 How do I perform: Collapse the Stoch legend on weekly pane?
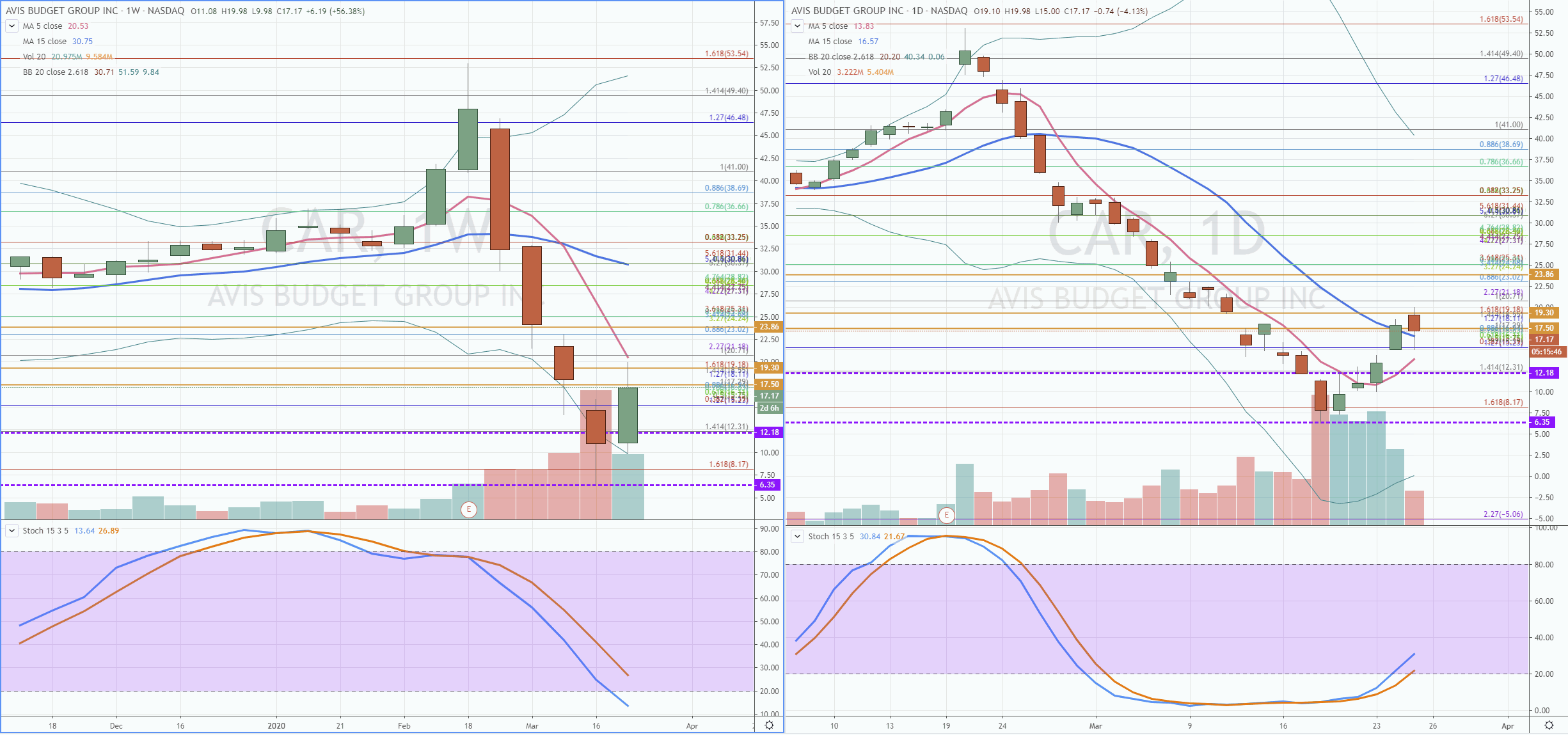12,531
